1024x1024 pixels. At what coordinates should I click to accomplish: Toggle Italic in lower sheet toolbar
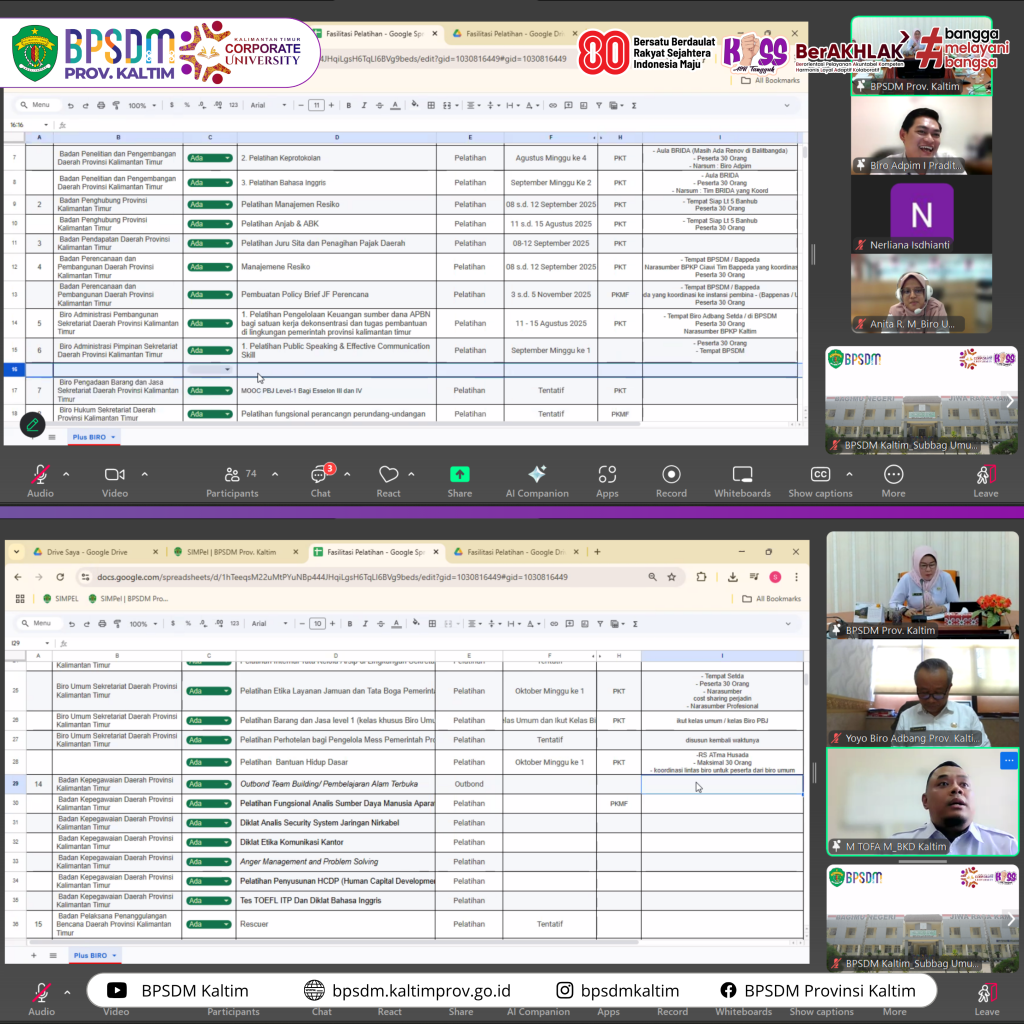point(365,624)
